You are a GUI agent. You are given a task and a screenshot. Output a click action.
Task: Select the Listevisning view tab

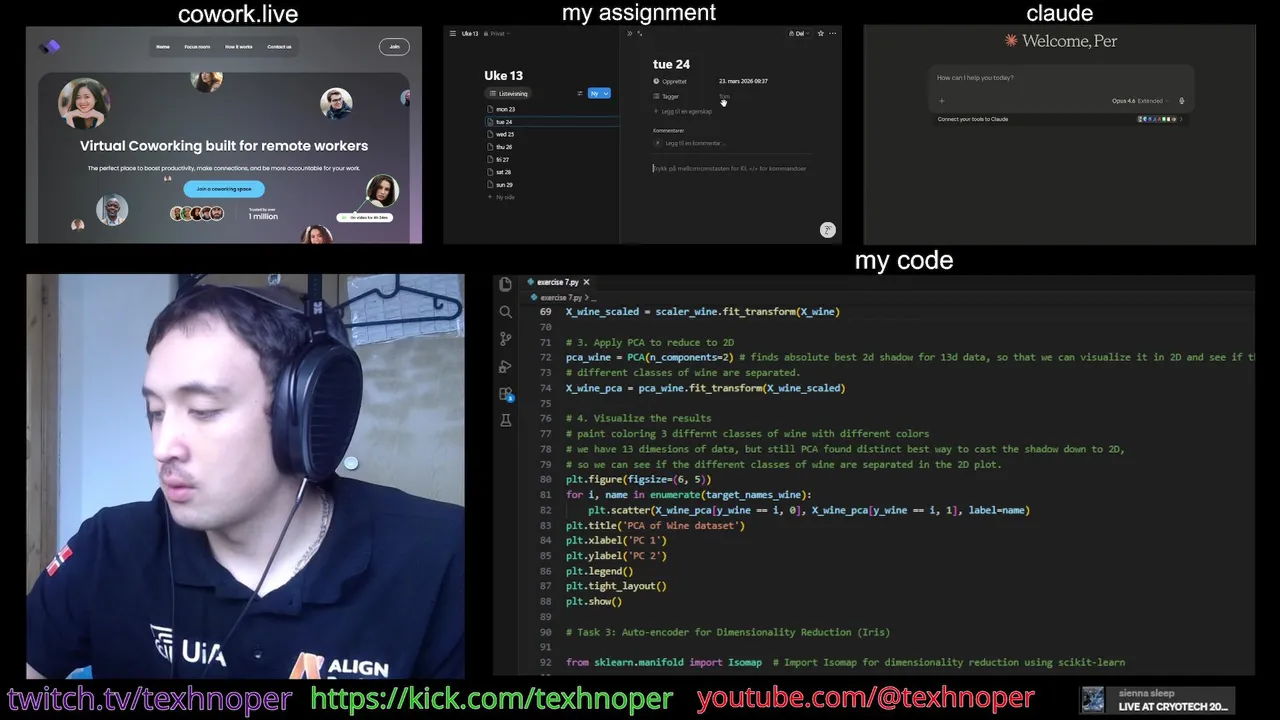[509, 93]
